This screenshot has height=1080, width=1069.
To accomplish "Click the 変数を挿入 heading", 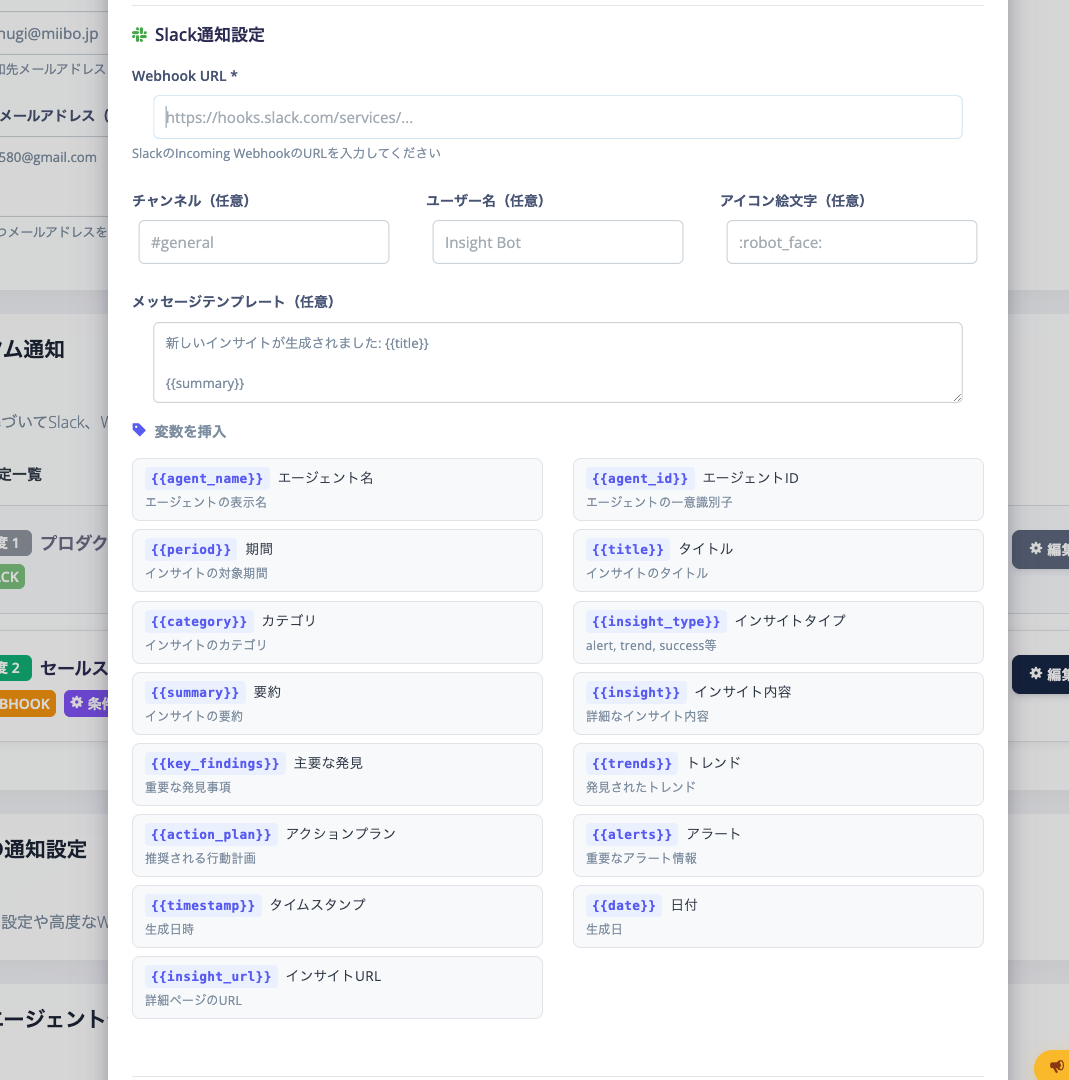I will (190, 431).
